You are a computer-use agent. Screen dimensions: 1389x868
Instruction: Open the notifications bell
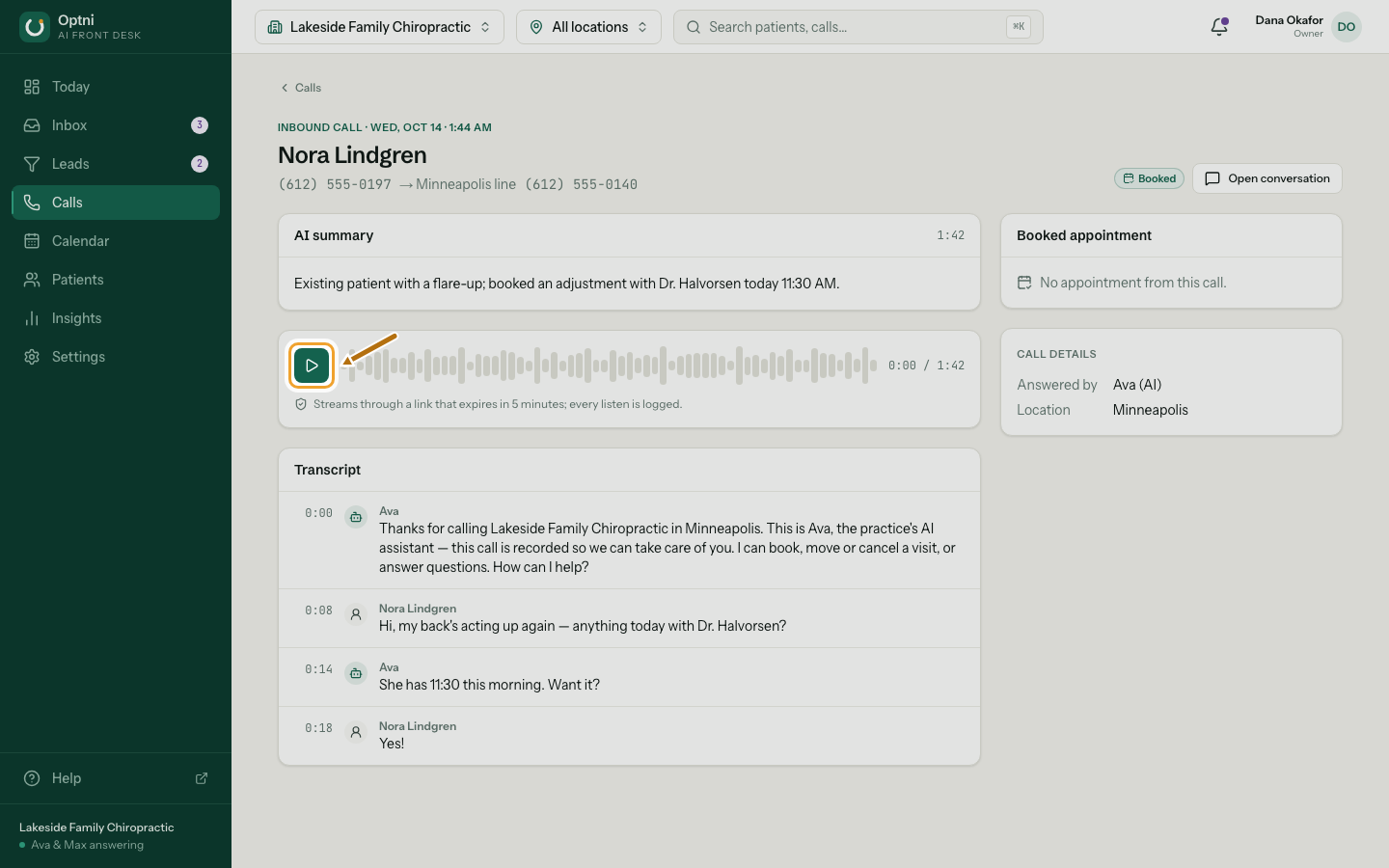click(1219, 27)
